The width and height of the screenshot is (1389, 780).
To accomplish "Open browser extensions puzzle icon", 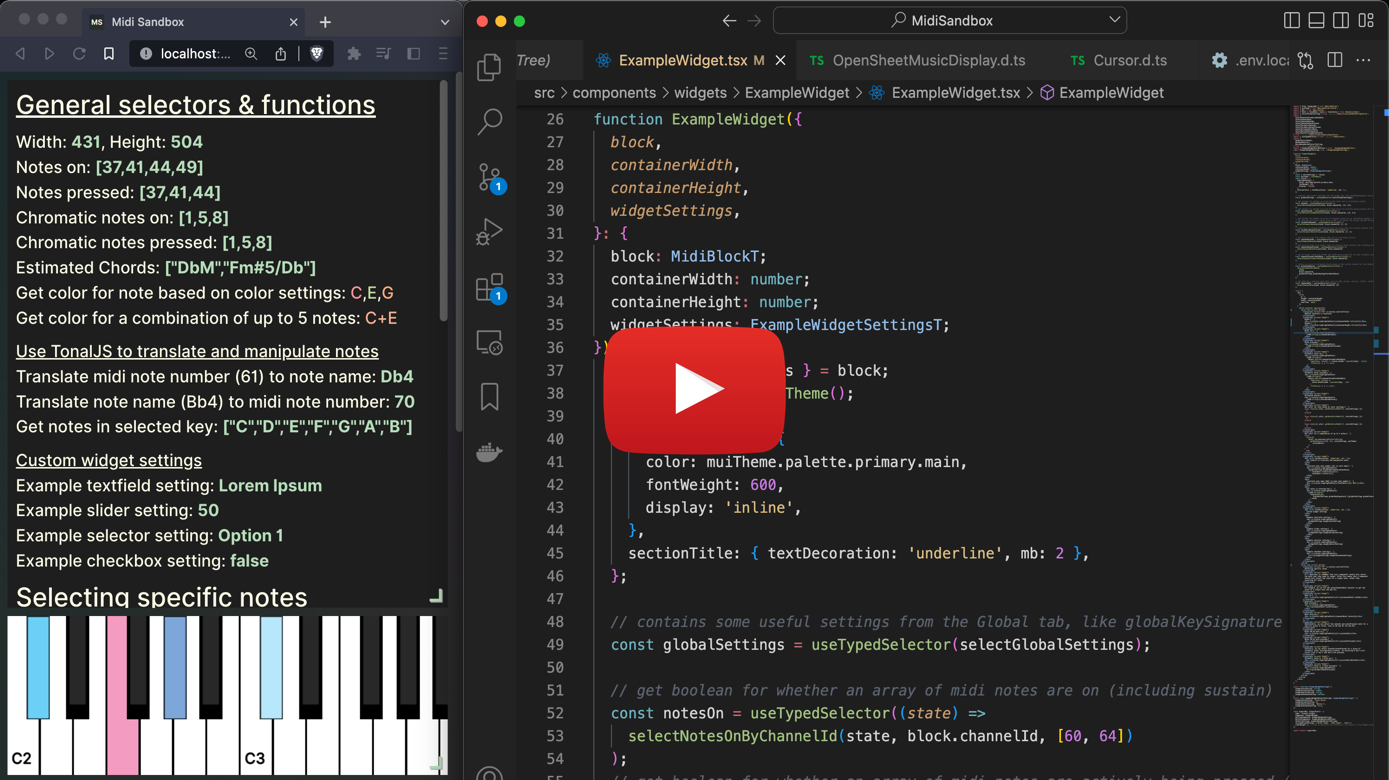I will (x=354, y=54).
